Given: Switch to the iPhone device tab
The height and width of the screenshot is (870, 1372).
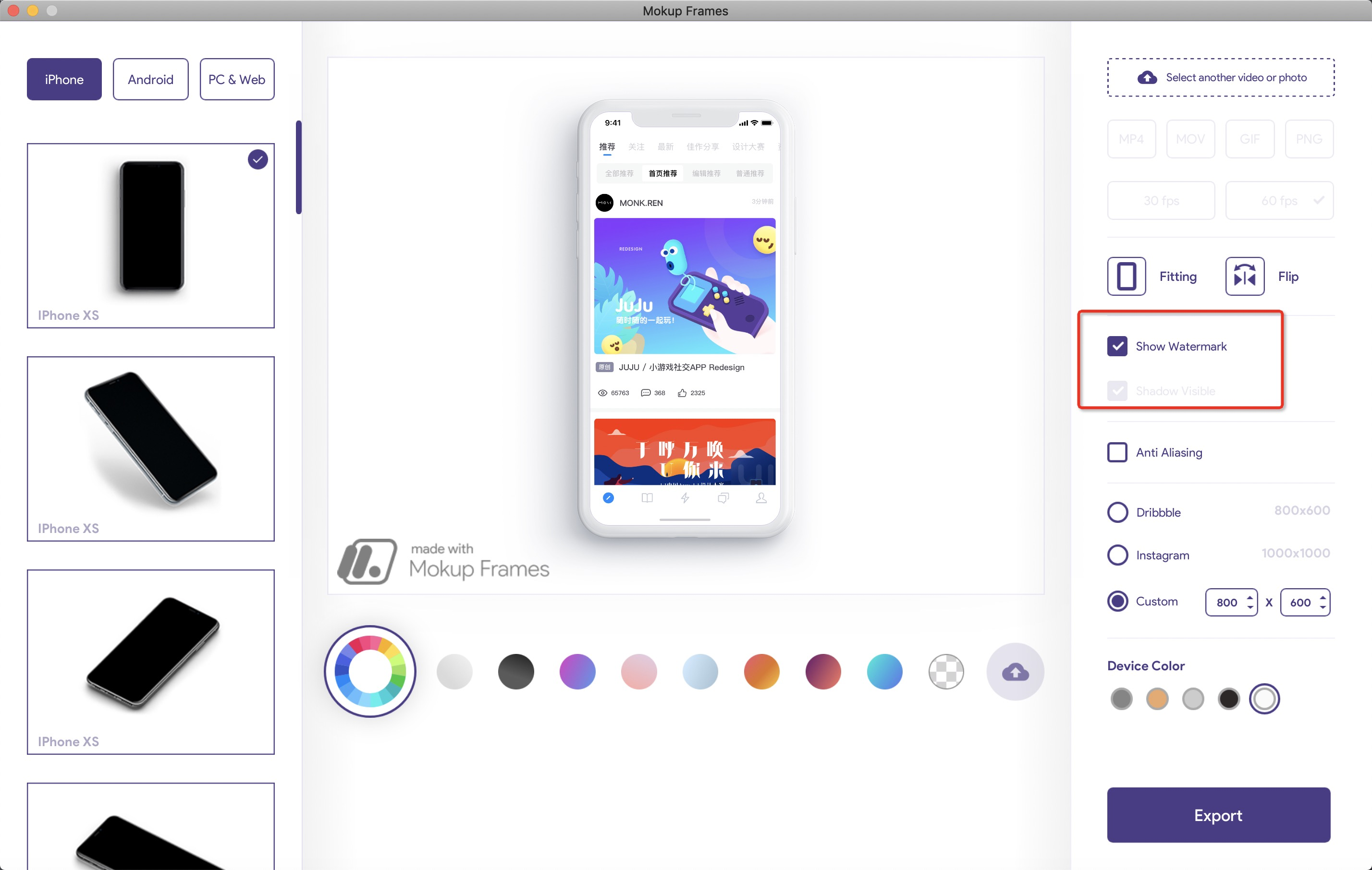Looking at the screenshot, I should pyautogui.click(x=64, y=79).
